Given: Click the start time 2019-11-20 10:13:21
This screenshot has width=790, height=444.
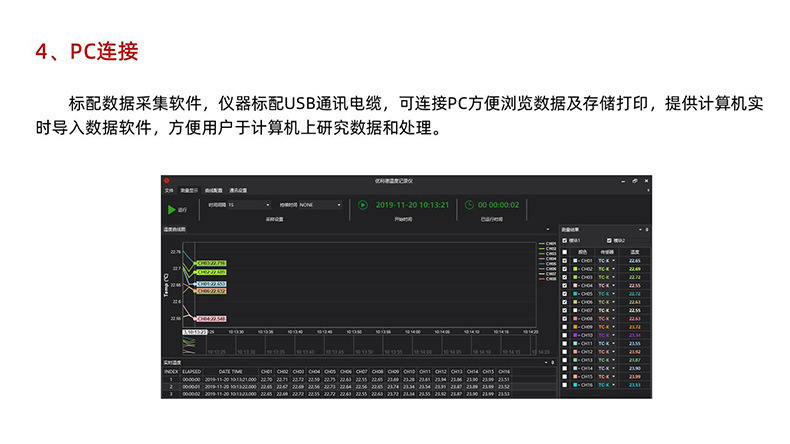Looking at the screenshot, I should coord(412,205).
